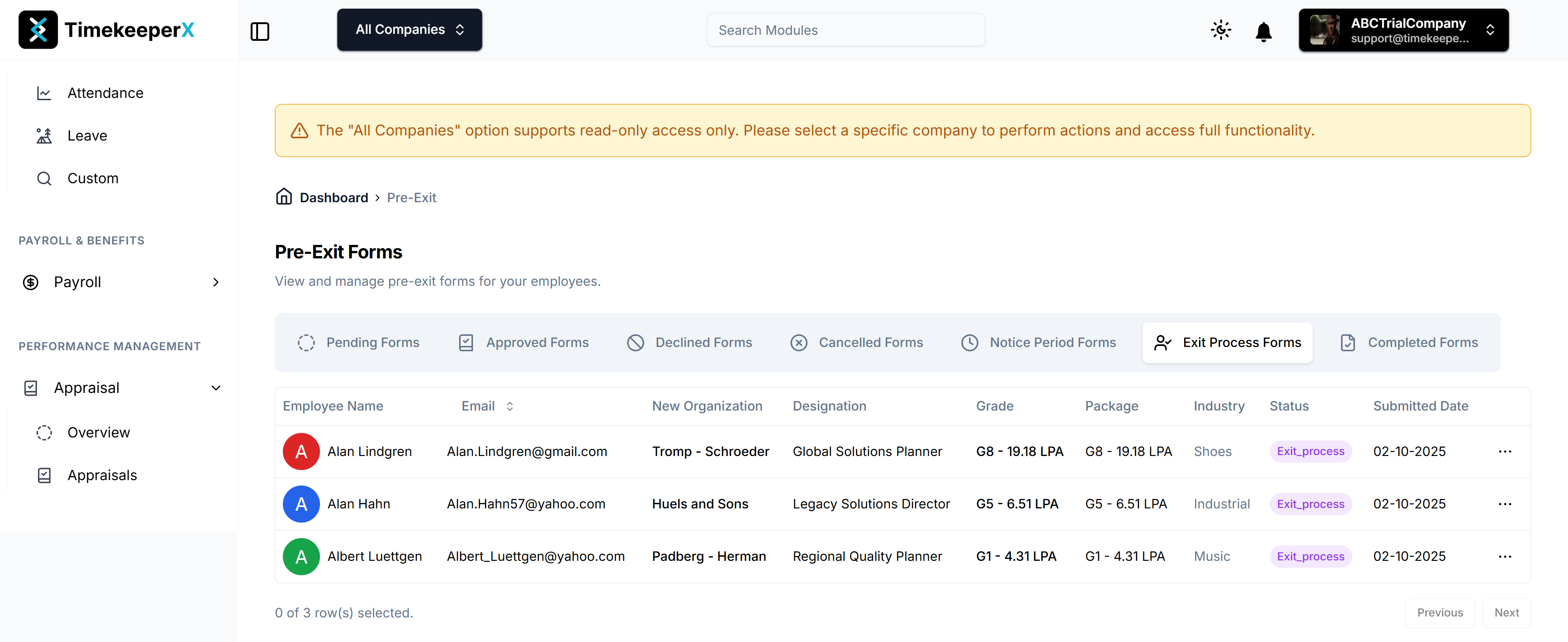The width and height of the screenshot is (1568, 642).
Task: Switch theme with the sun icon
Action: point(1220,30)
